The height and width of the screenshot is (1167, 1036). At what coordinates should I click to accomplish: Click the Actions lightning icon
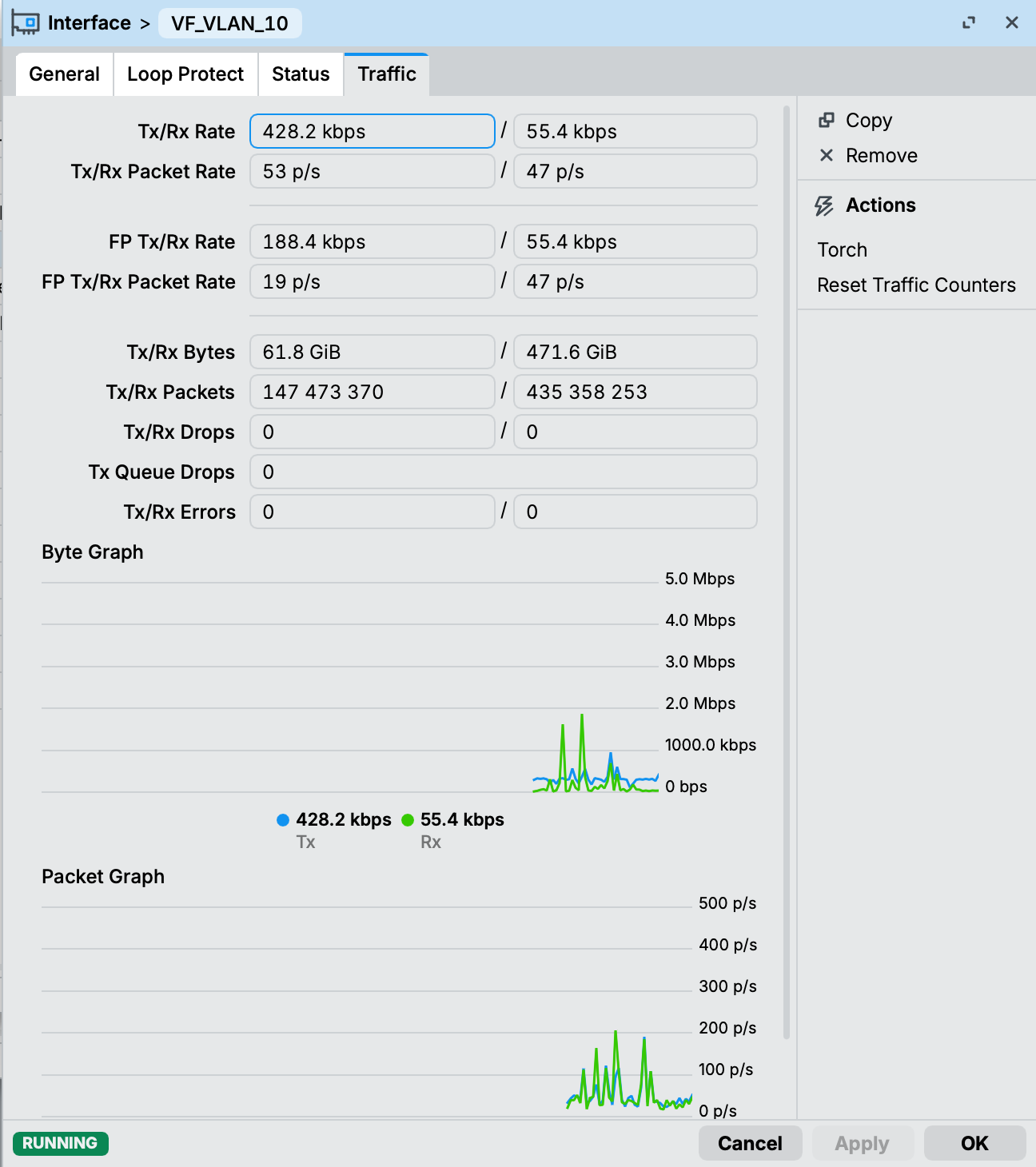point(824,205)
